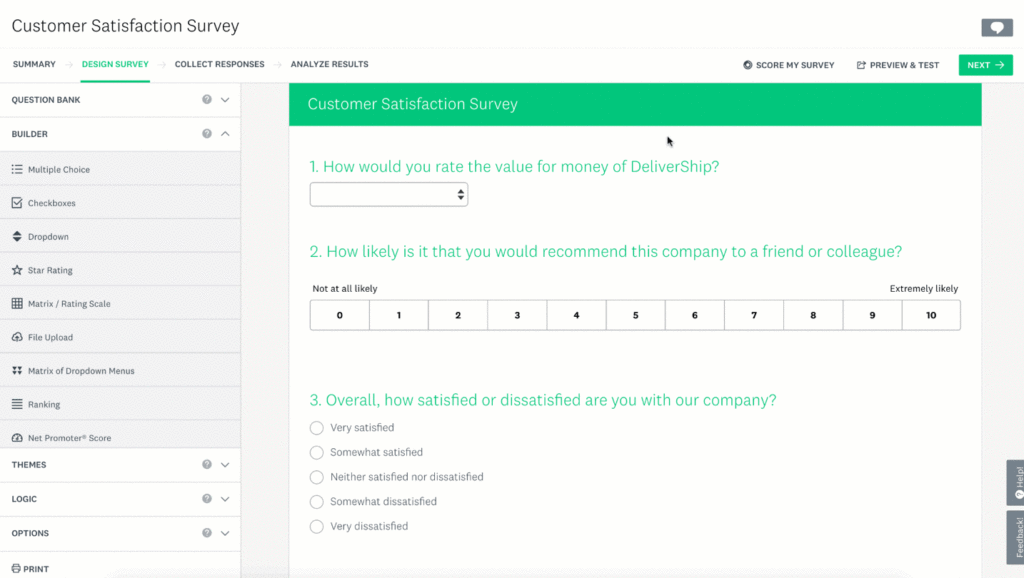This screenshot has width=1024, height=578.
Task: Click help icon next to Question Bank
Action: pos(207,100)
